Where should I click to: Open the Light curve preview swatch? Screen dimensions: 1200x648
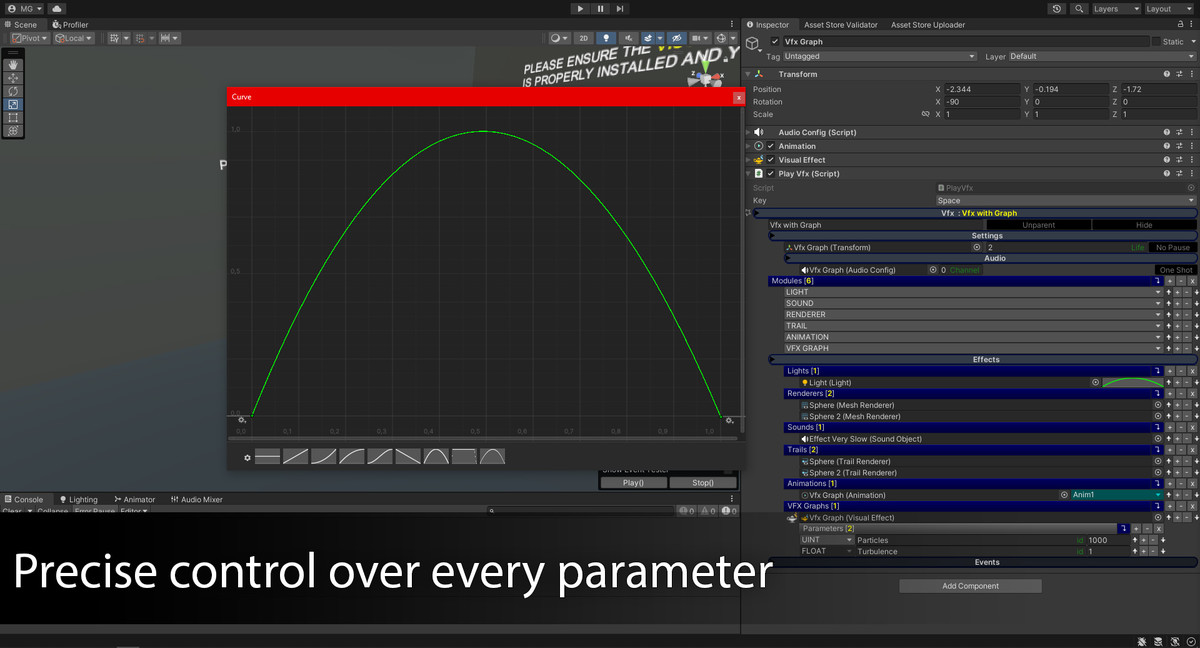point(1133,382)
